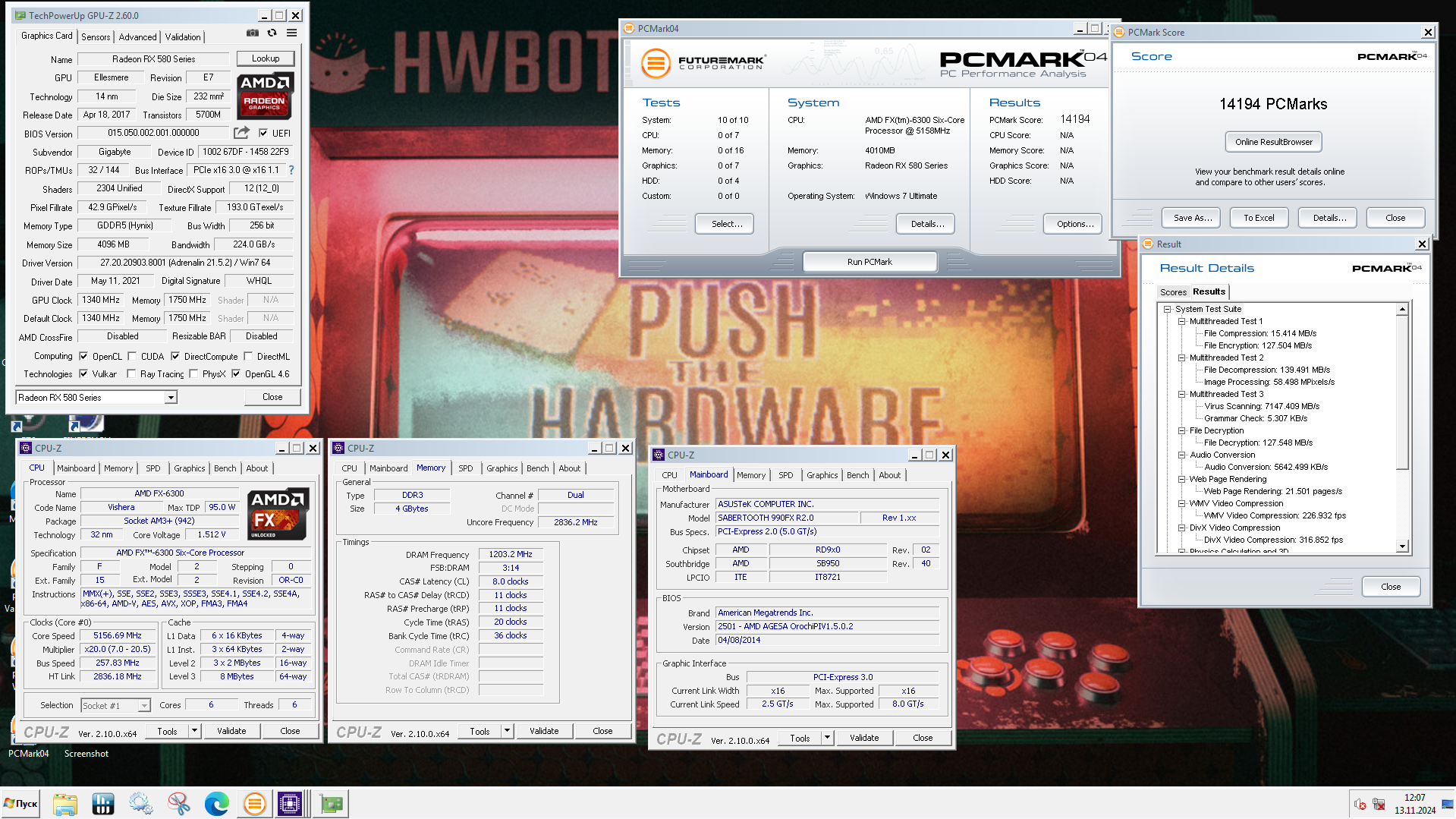Toggle the Vulkan checkbox

click(x=83, y=373)
